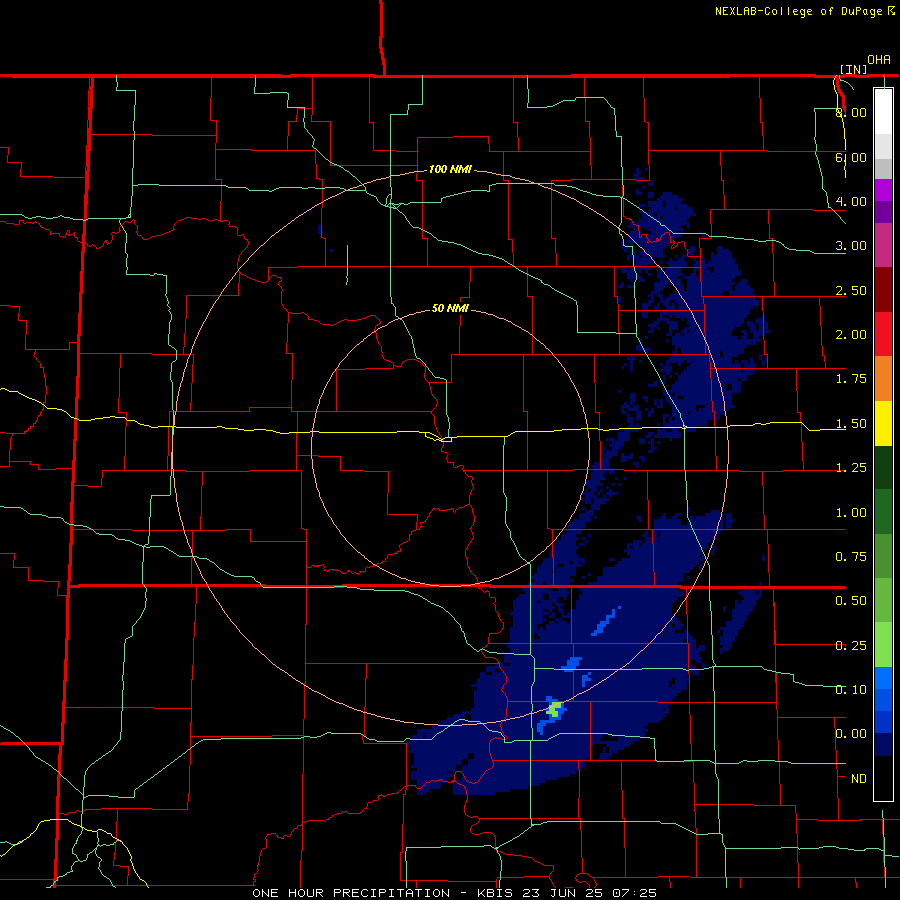Click the 3.00 legend value
900x900 pixels.
pos(851,246)
